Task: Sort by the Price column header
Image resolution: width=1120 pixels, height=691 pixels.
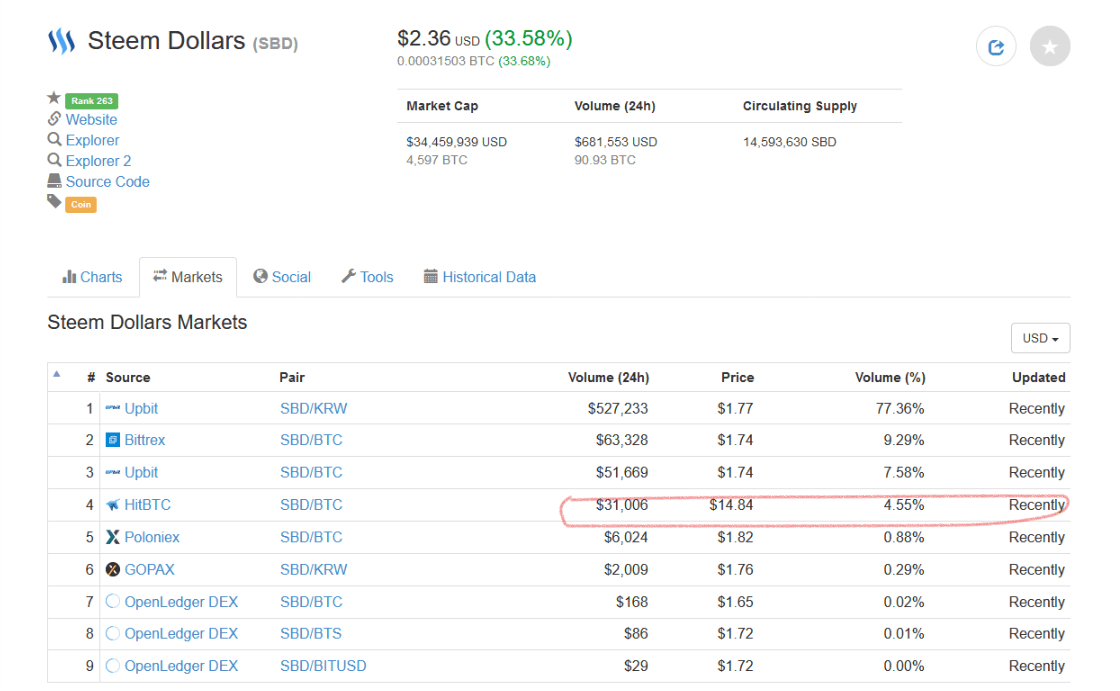Action: pyautogui.click(x=737, y=377)
